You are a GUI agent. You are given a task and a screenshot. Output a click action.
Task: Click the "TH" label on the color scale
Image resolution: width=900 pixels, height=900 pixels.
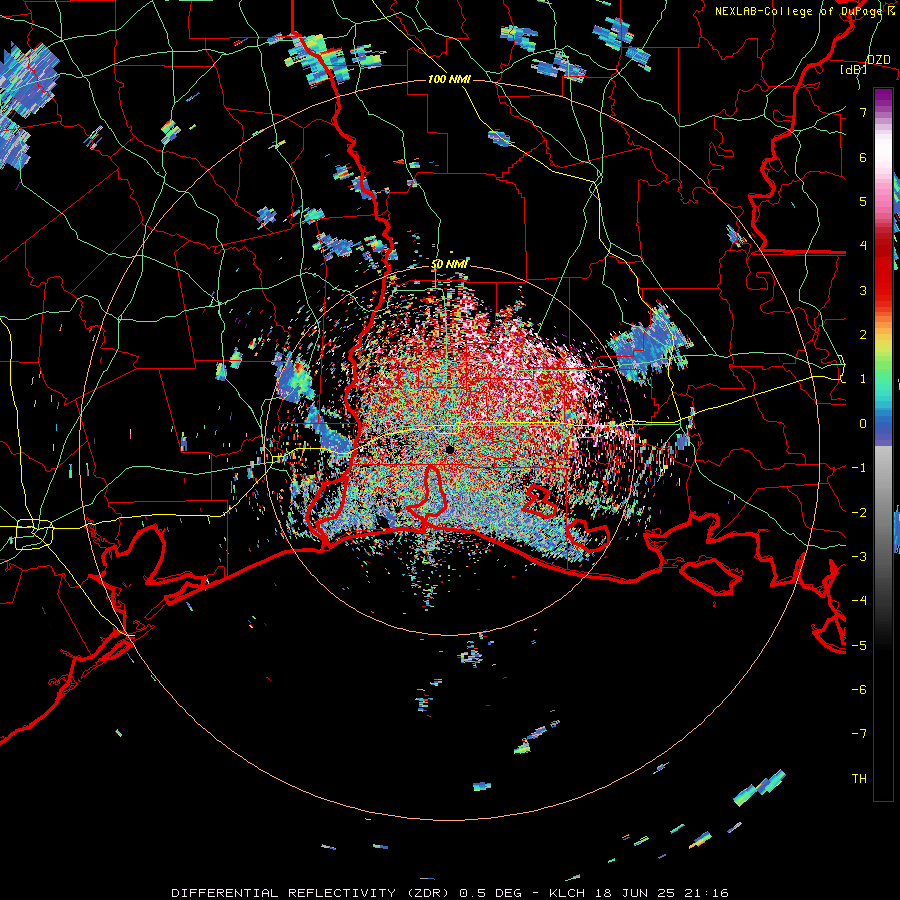tap(859, 779)
